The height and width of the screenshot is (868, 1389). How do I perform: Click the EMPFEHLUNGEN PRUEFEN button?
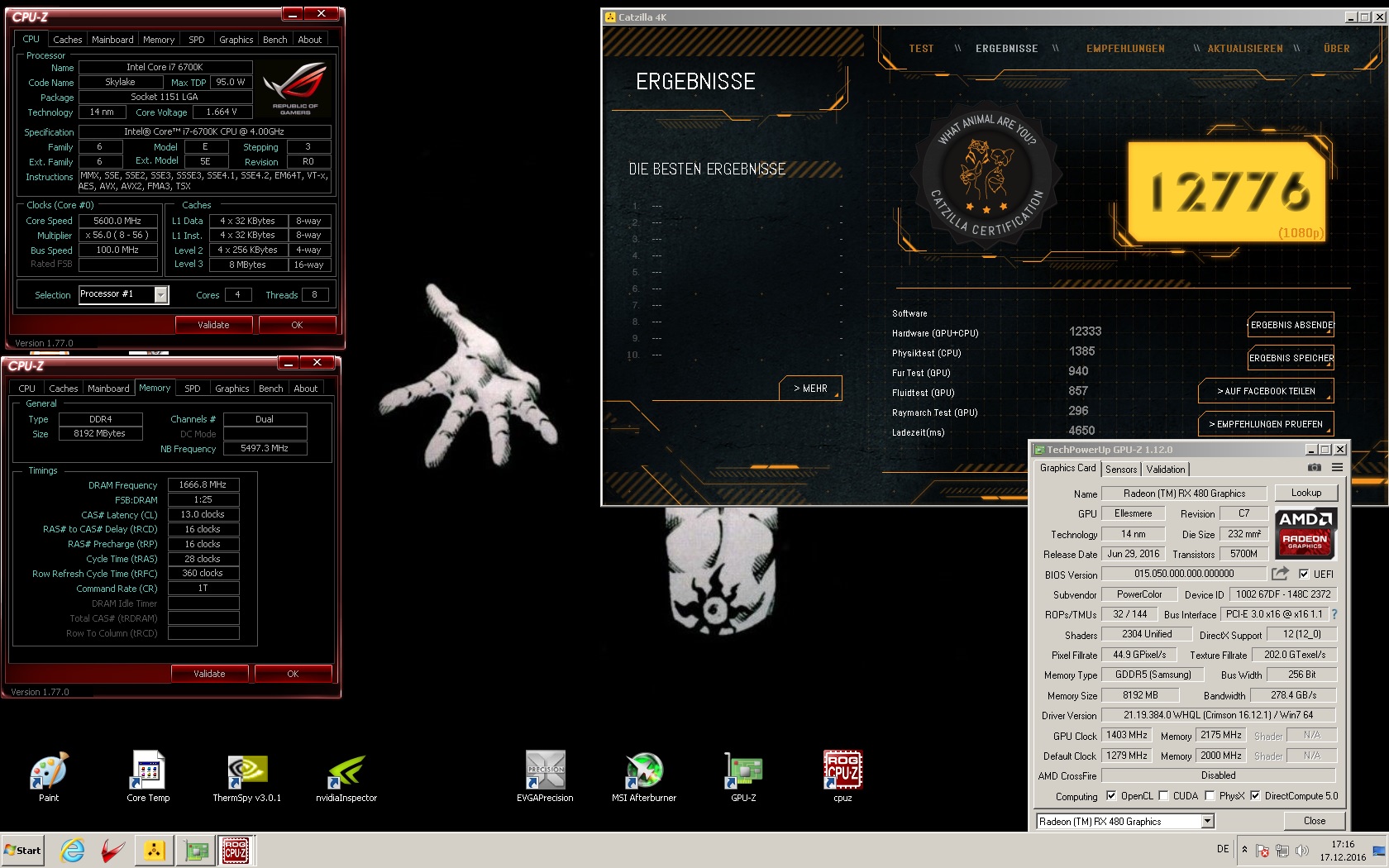pyautogui.click(x=1266, y=424)
